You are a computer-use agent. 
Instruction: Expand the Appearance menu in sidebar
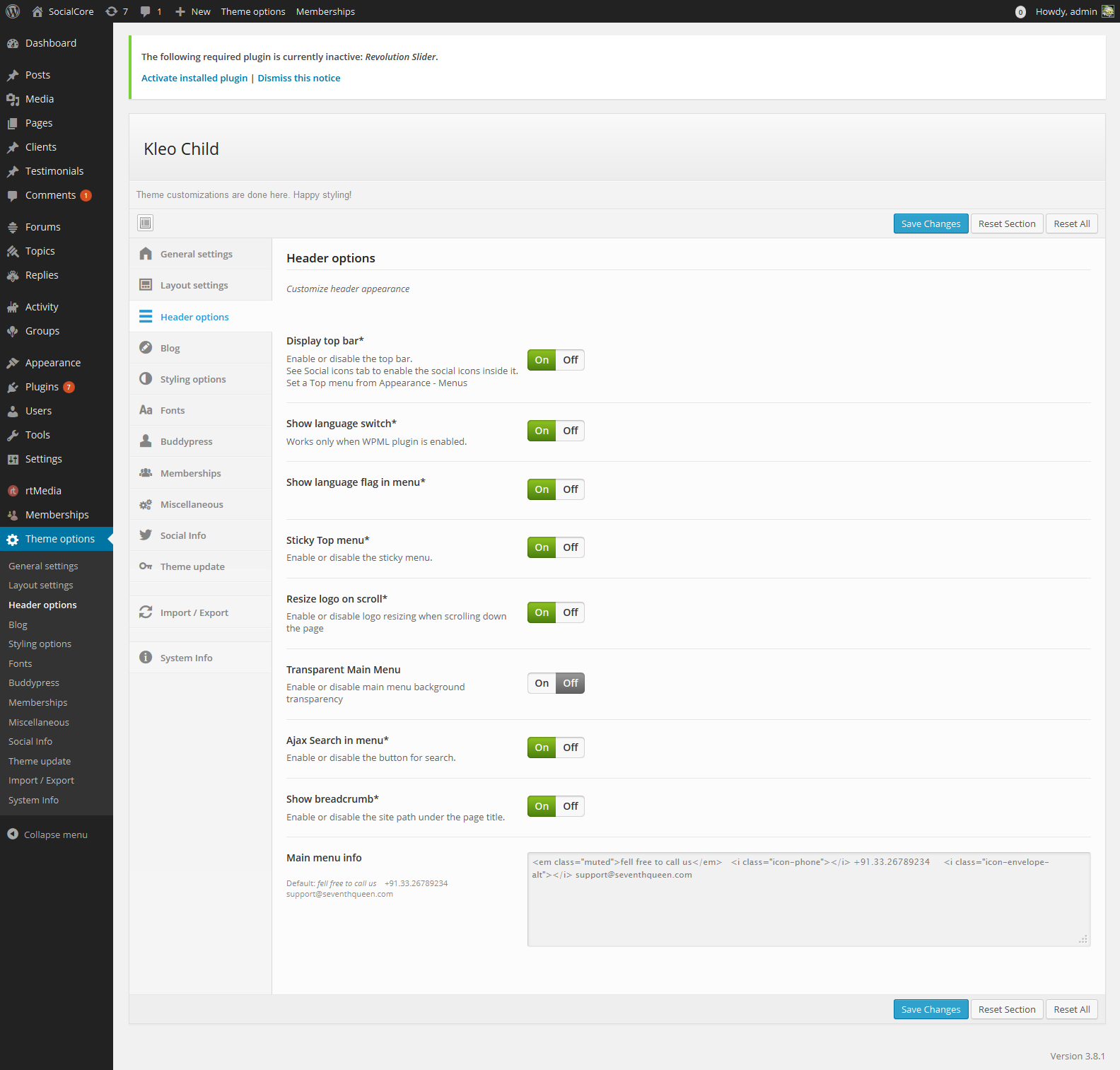53,363
